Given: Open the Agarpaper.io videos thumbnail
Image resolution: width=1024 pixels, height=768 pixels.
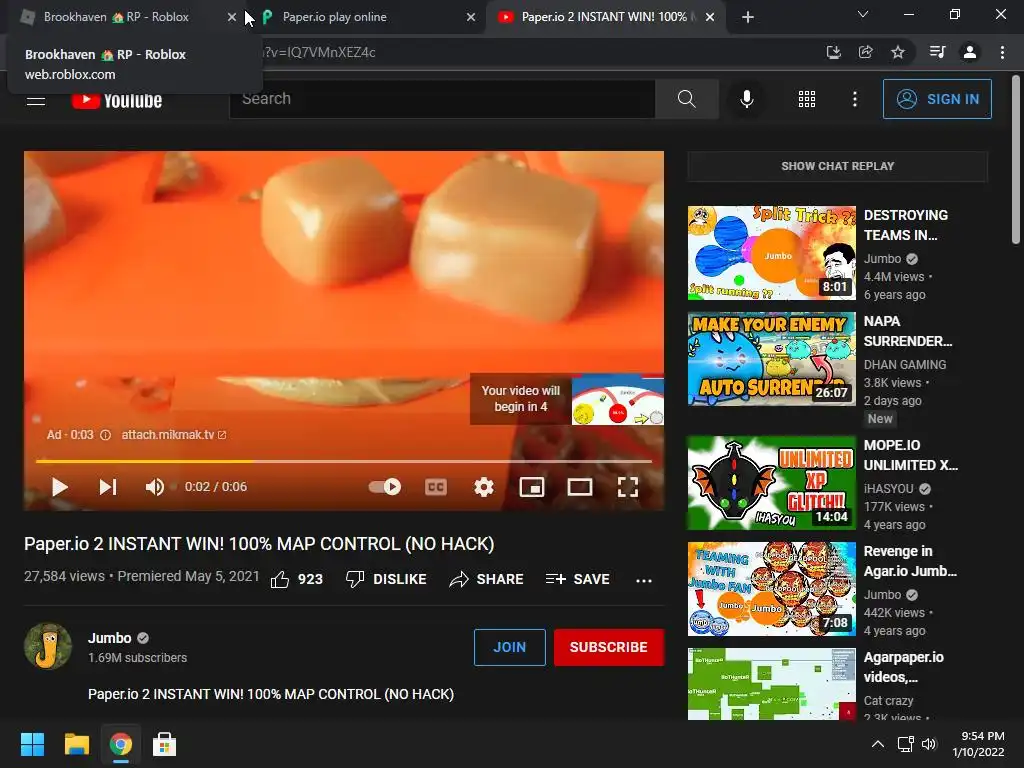Looking at the screenshot, I should coord(771,684).
